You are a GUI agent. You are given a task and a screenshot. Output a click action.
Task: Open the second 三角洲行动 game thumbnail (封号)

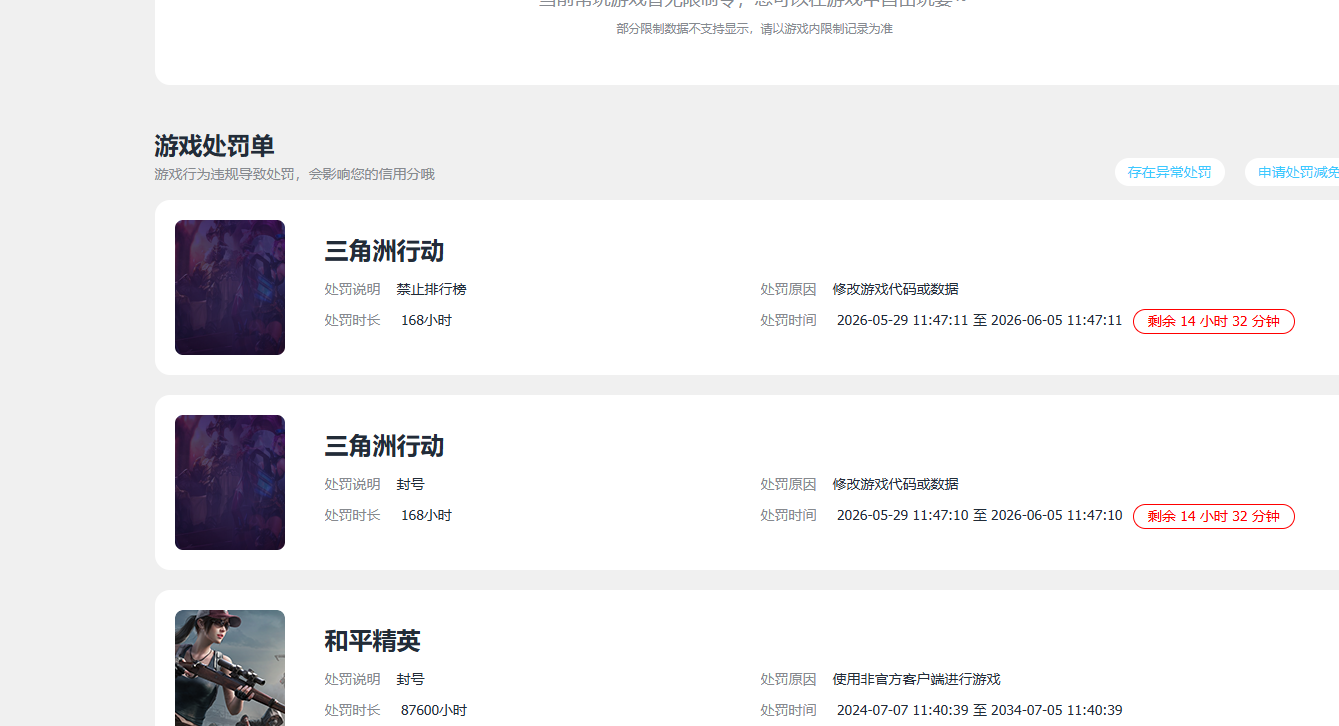point(230,482)
